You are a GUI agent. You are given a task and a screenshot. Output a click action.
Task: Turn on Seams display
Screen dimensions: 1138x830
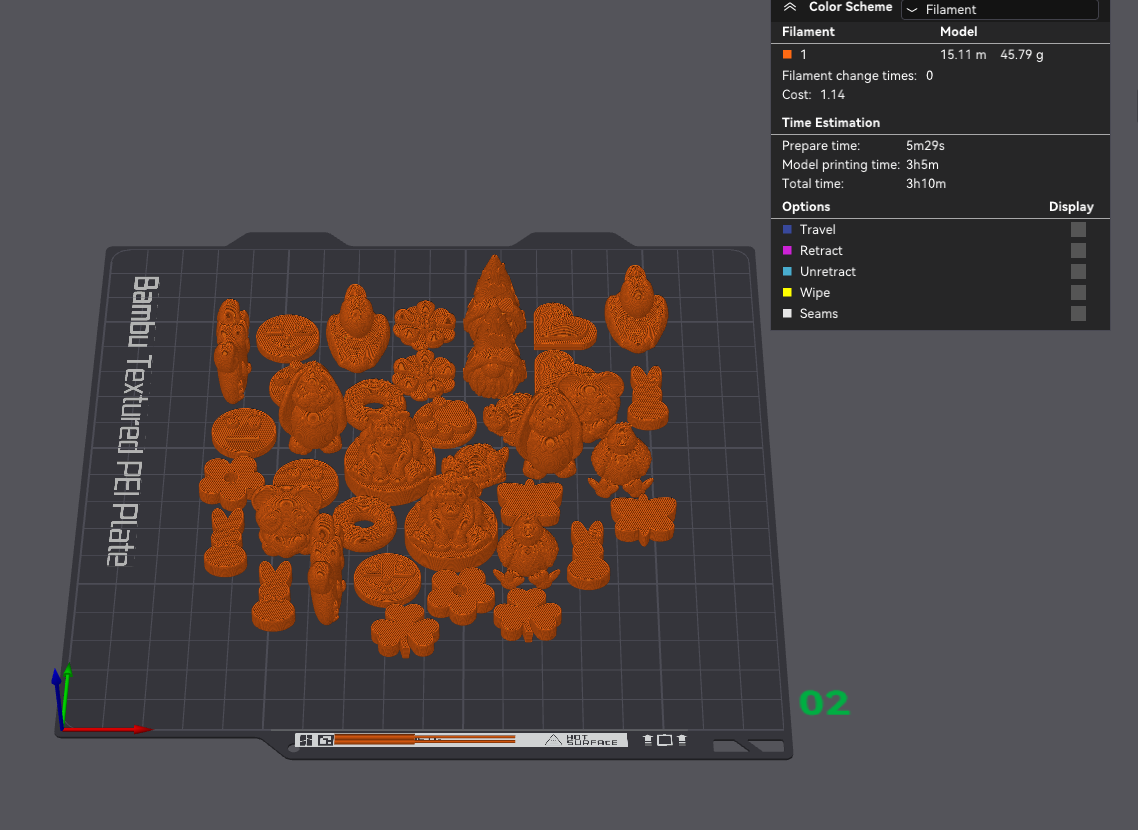[1078, 313]
